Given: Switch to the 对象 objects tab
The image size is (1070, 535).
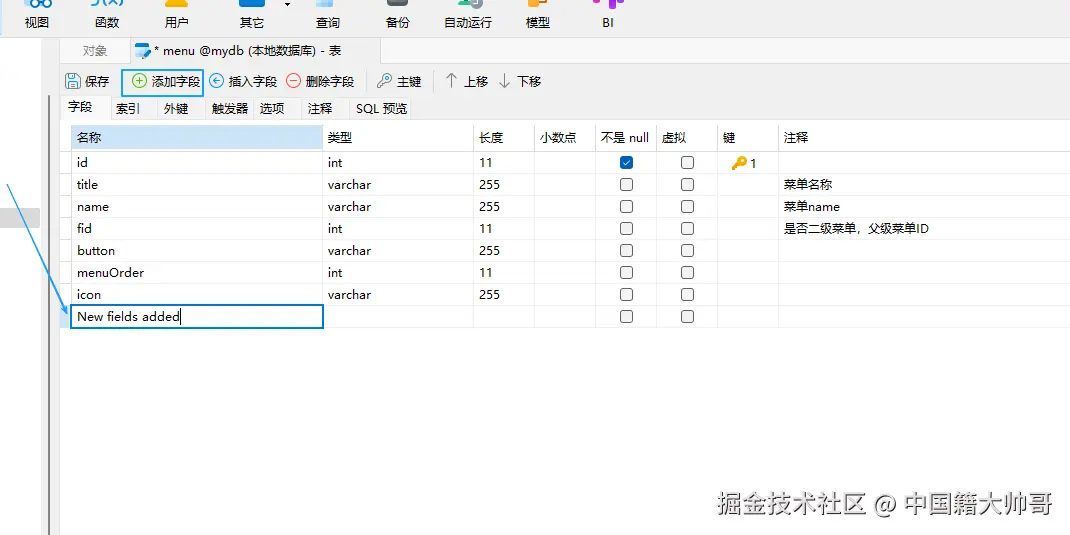Looking at the screenshot, I should pyautogui.click(x=95, y=51).
